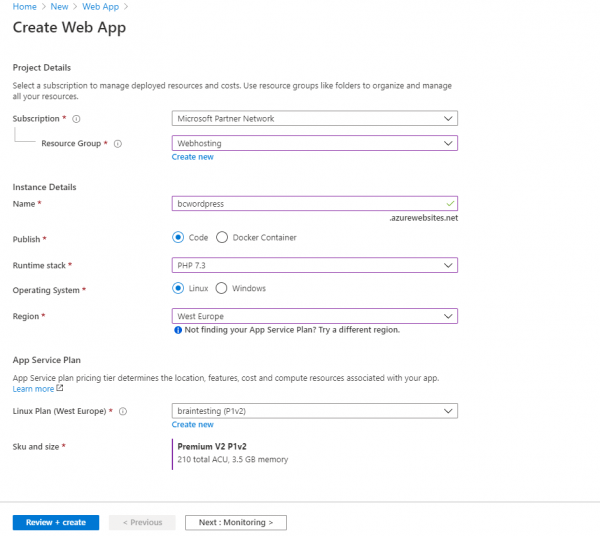600x536 pixels.
Task: Select the Code publish option
Action: tap(178, 237)
